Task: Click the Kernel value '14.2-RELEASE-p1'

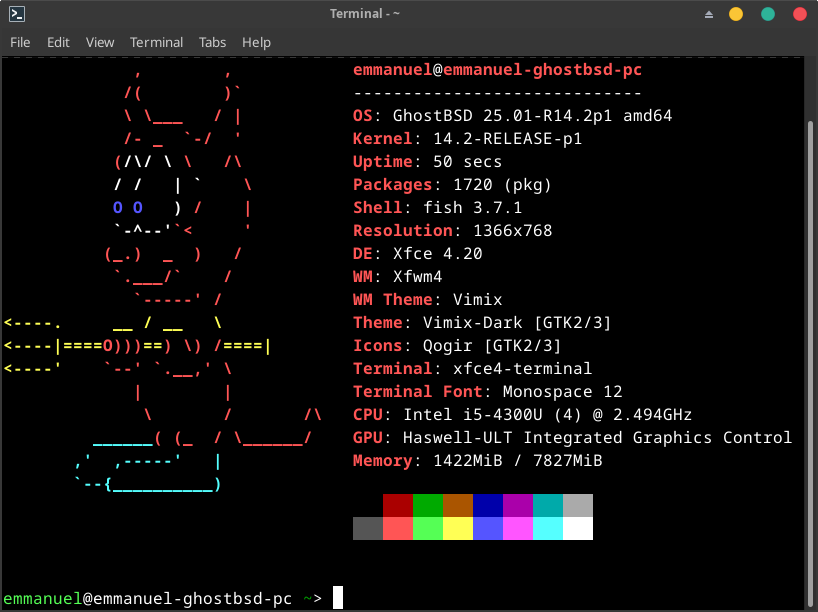Action: [507, 138]
